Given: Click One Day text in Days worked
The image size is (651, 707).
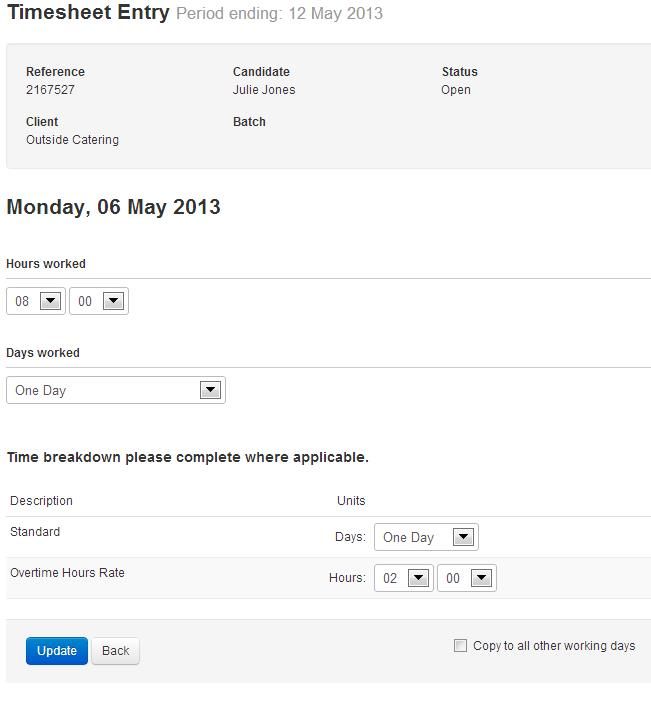Looking at the screenshot, I should coord(41,390).
